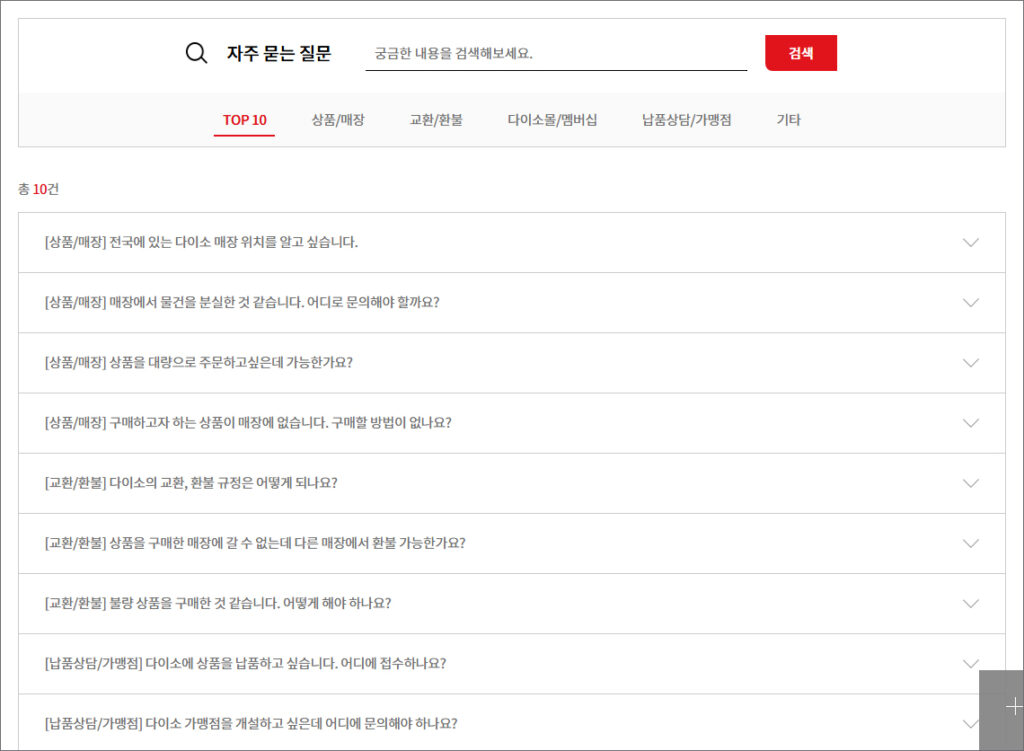1024x751 pixels.
Task: Click the magnifying glass search icon
Action: [196, 53]
